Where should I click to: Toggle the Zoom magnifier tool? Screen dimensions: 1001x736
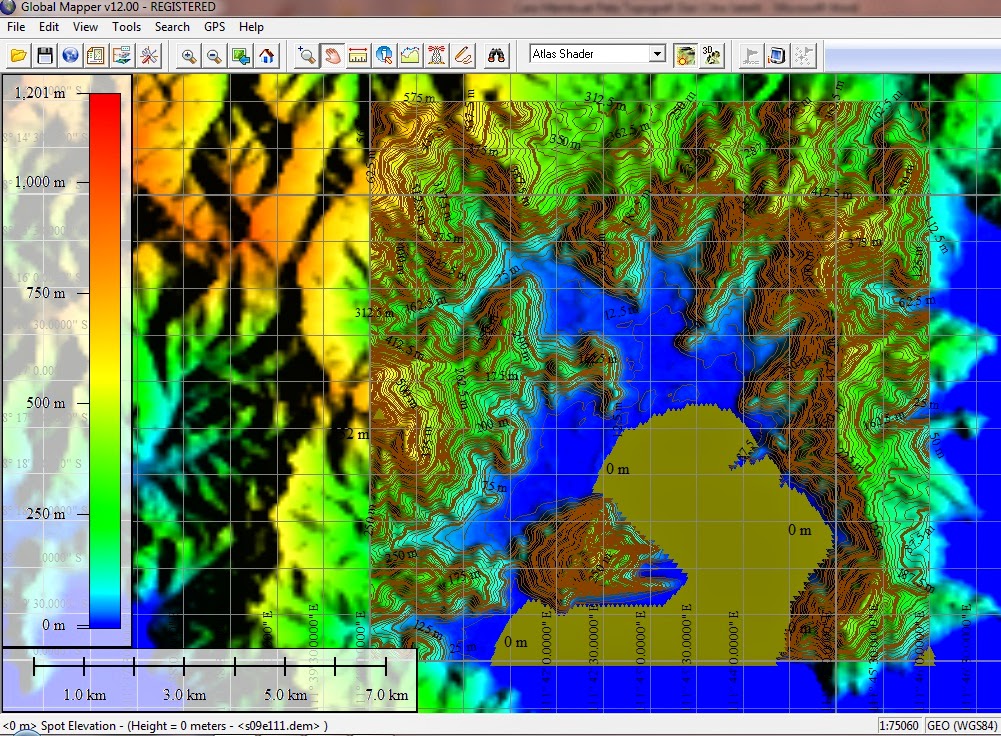pos(306,55)
